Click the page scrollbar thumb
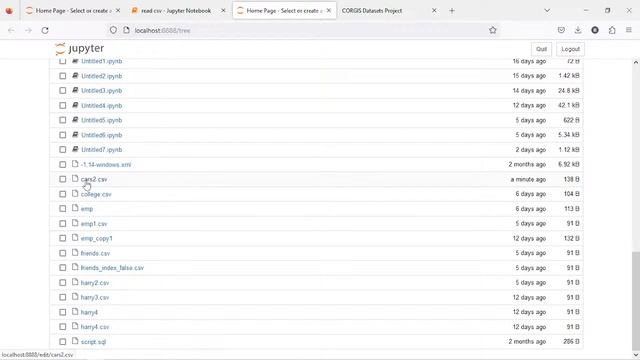The image size is (640, 360). tap(636, 302)
